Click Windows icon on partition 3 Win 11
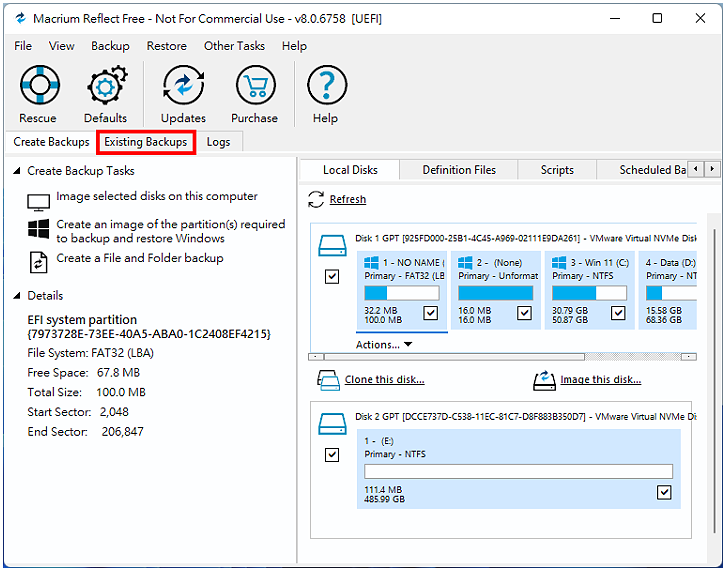 559,263
